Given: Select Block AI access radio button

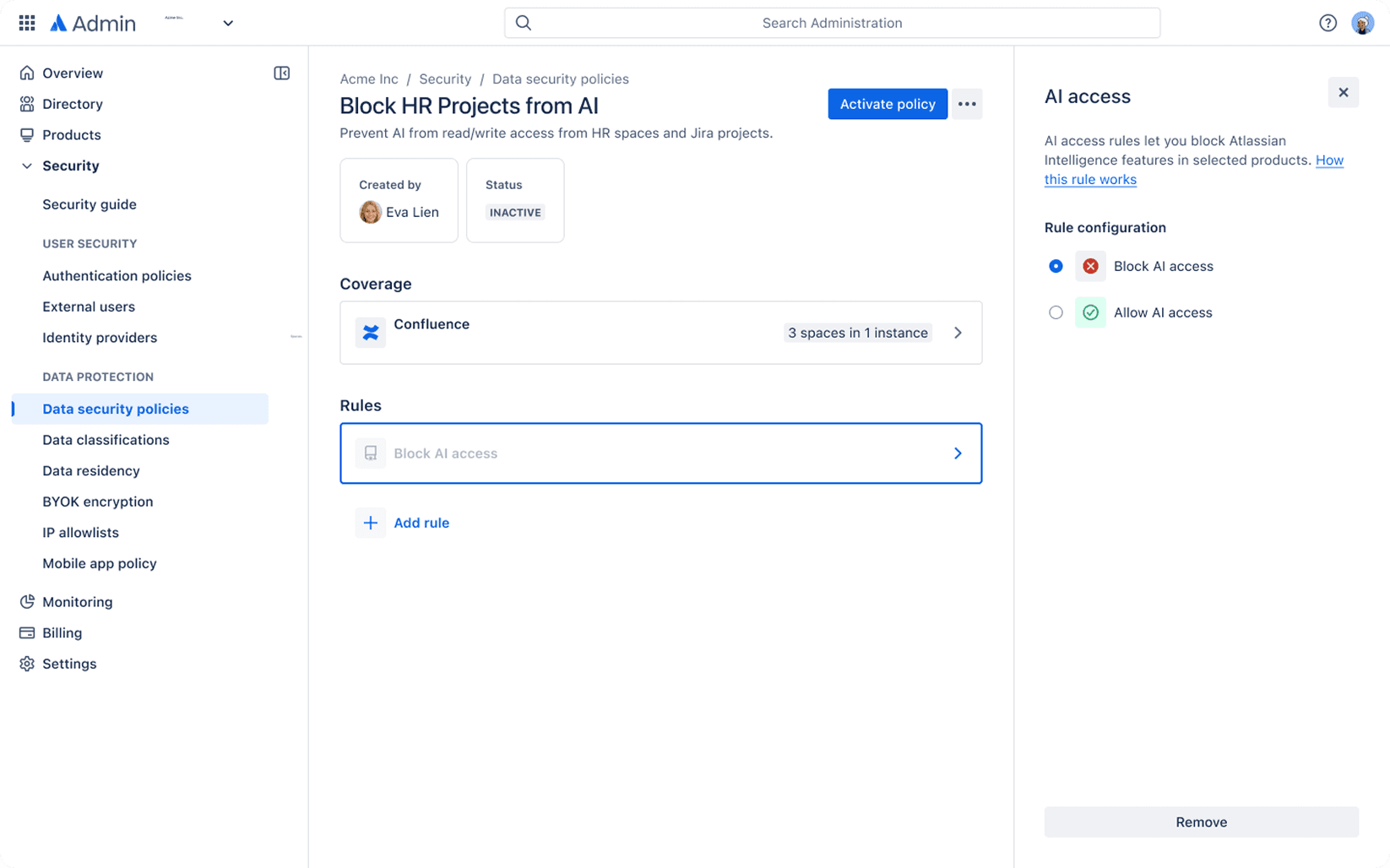Looking at the screenshot, I should [x=1056, y=266].
